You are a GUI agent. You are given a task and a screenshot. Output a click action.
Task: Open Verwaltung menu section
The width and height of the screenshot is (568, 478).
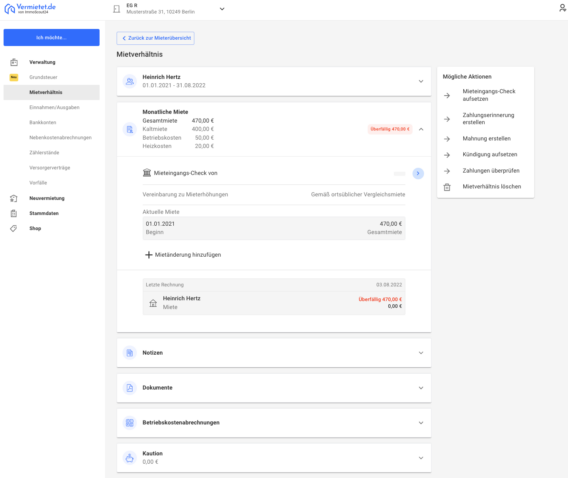point(42,62)
